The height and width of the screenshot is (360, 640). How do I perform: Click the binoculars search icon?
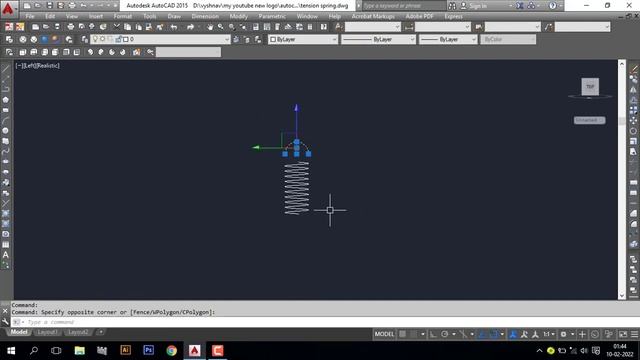pos(452,6)
